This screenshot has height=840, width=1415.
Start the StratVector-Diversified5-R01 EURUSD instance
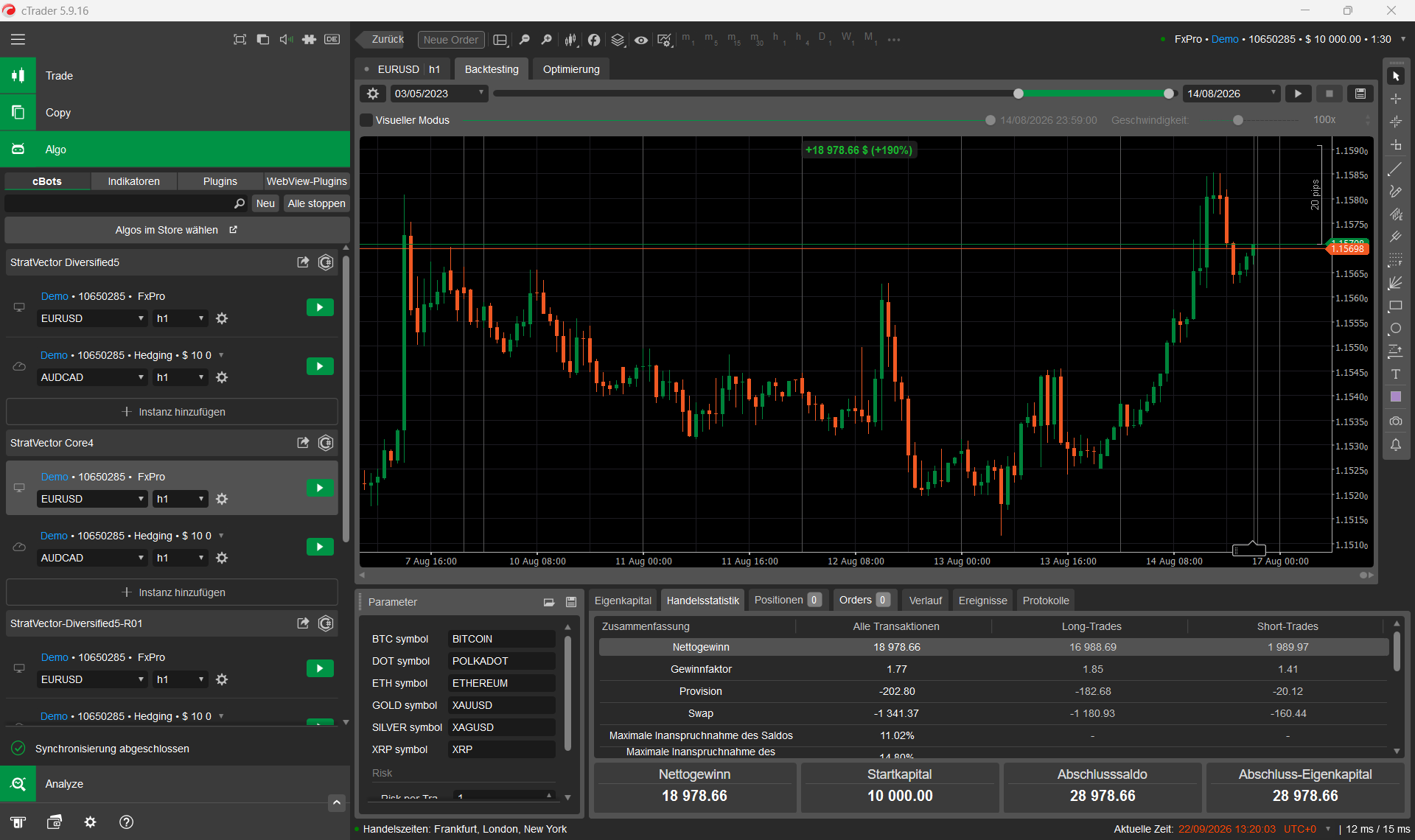[320, 668]
